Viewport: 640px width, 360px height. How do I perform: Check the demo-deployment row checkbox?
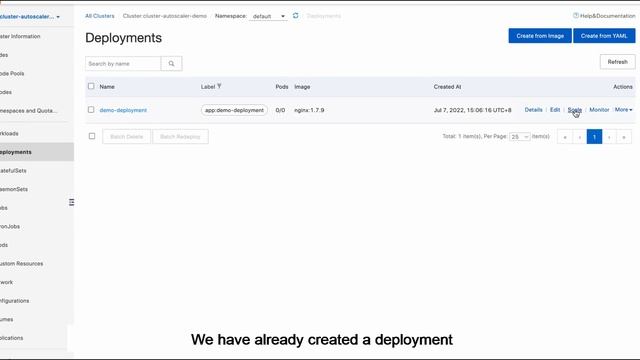91,109
